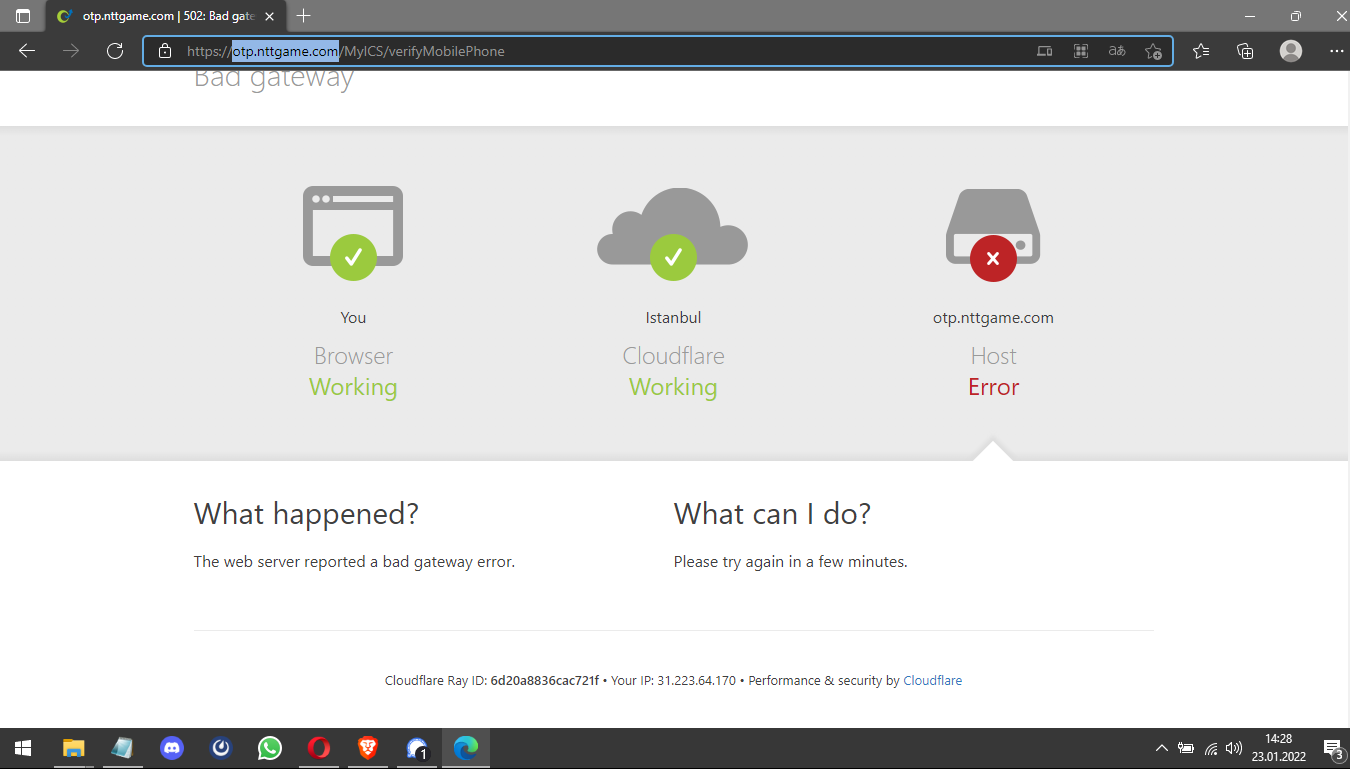Screen dimensions: 1350x769
Task: Reload the otp.nttgame.com page
Action: pyautogui.click(x=115, y=51)
